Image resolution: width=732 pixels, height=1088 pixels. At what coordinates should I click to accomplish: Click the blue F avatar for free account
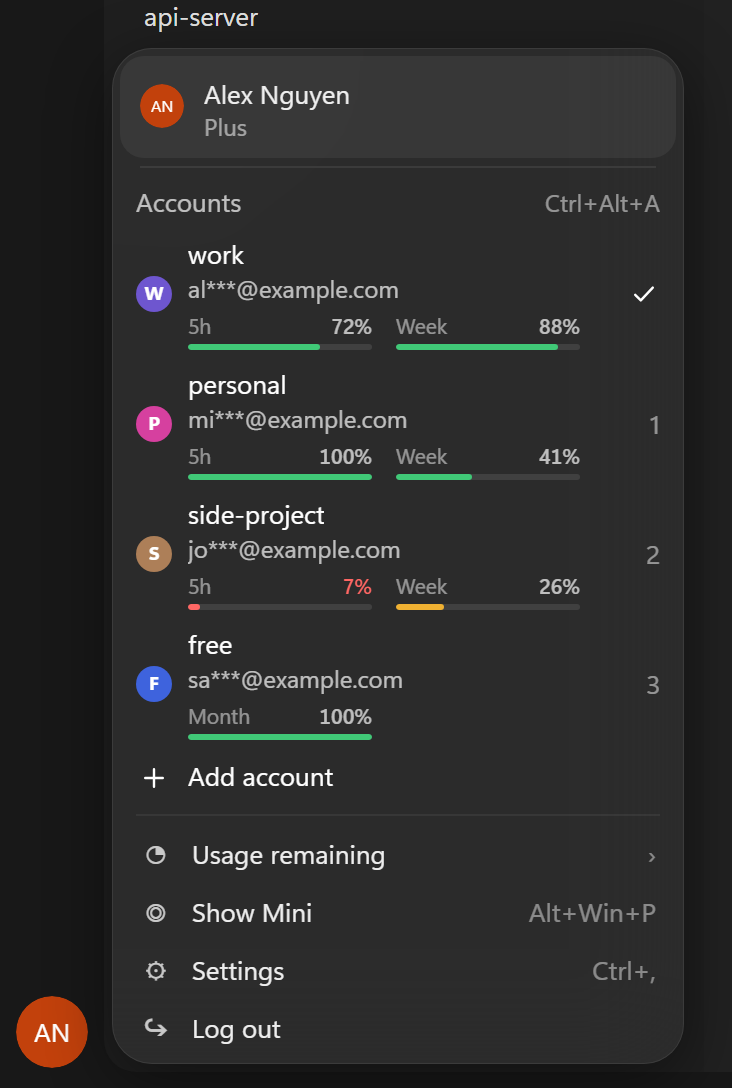[154, 683]
